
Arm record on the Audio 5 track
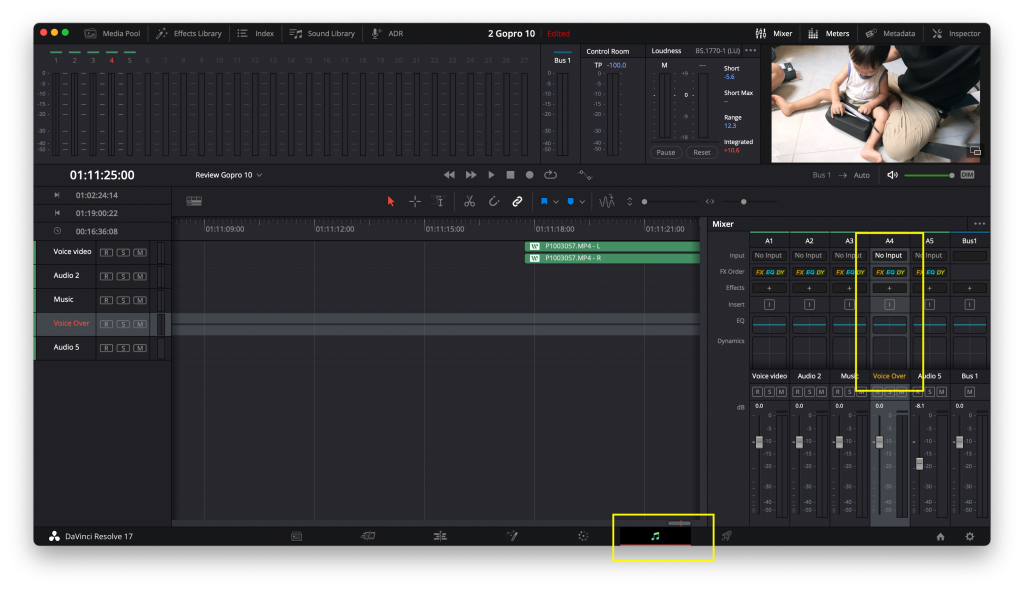pyautogui.click(x=106, y=348)
